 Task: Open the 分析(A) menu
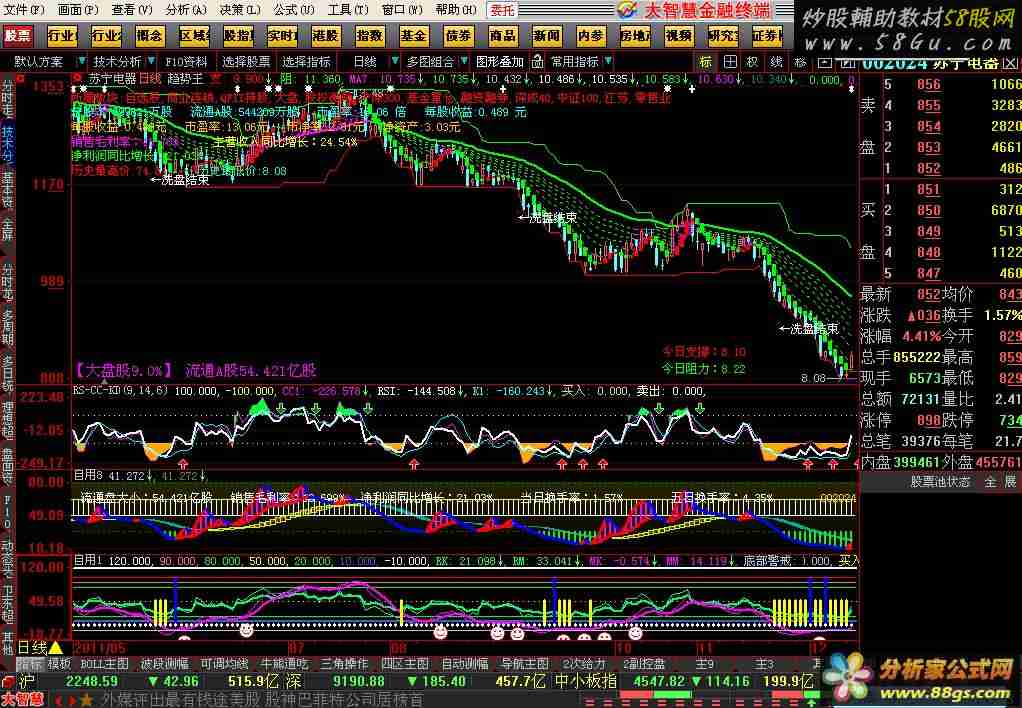186,10
